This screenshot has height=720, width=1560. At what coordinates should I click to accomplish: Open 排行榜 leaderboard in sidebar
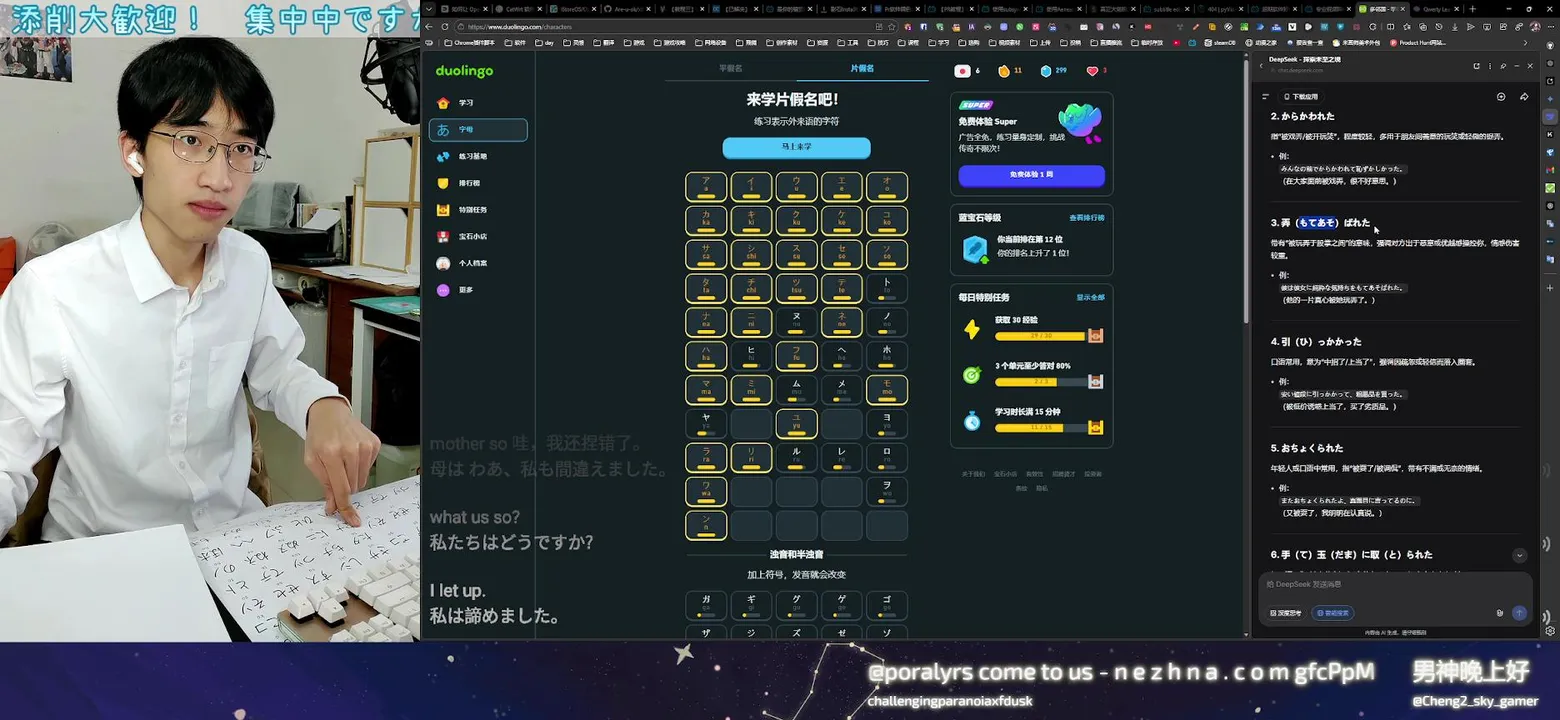(x=478, y=183)
